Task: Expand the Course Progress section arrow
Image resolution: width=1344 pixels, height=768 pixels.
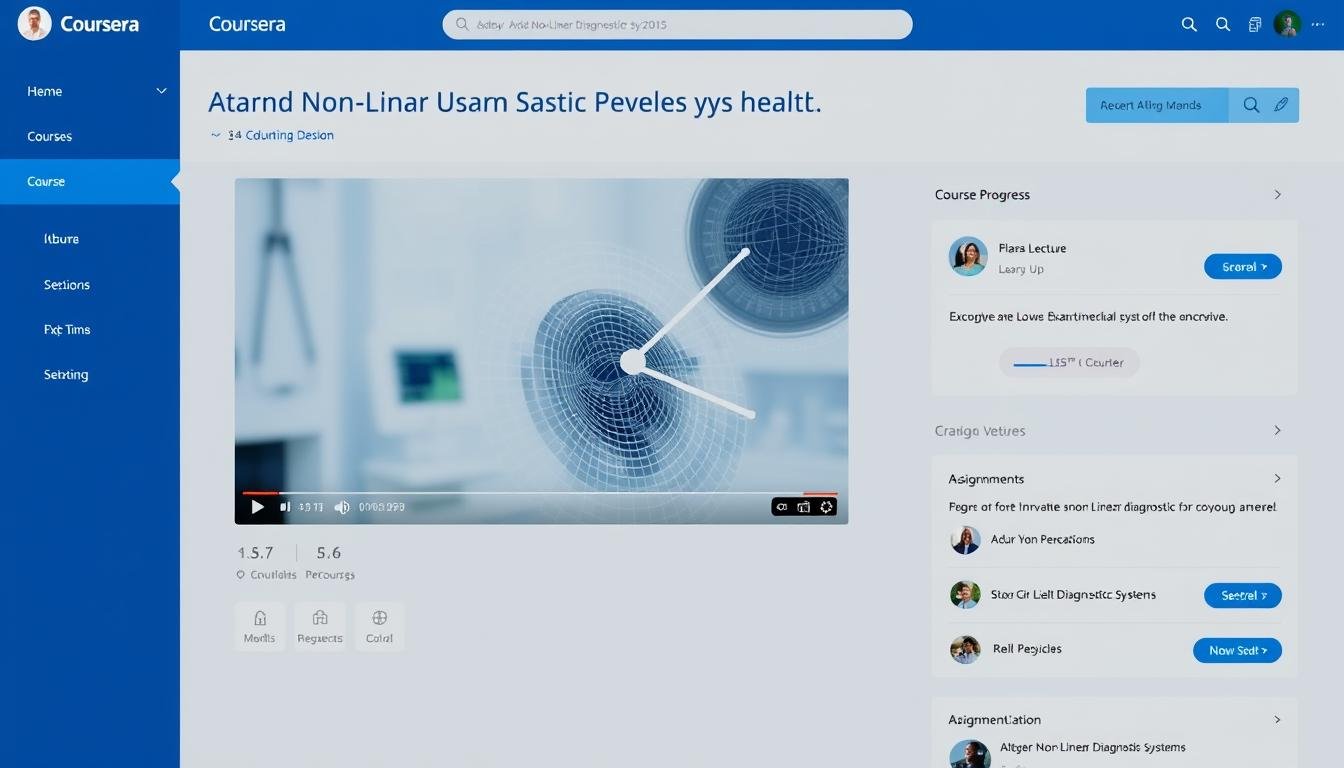Action: tap(1277, 195)
